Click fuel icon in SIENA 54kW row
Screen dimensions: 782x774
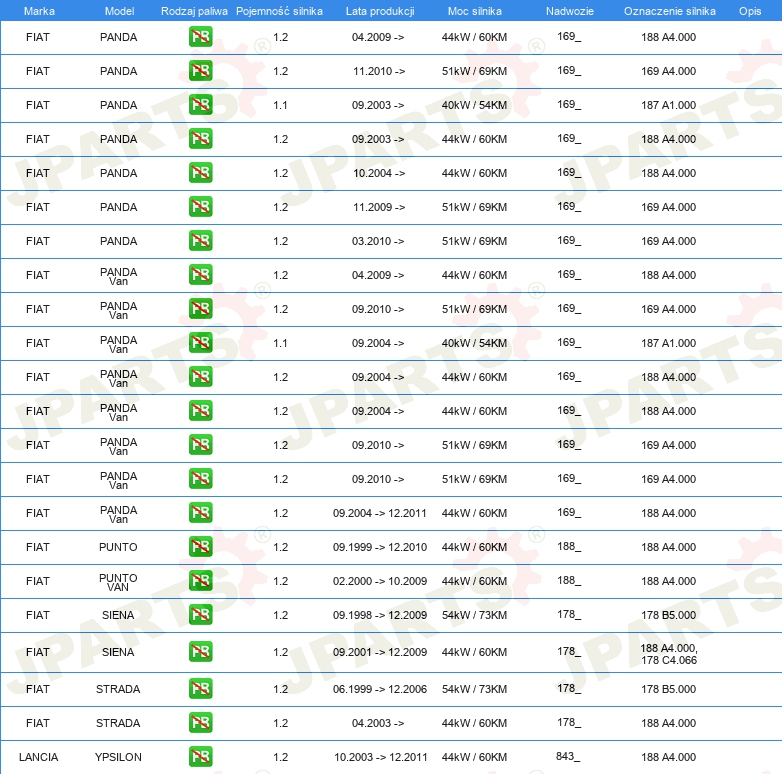coord(200,614)
